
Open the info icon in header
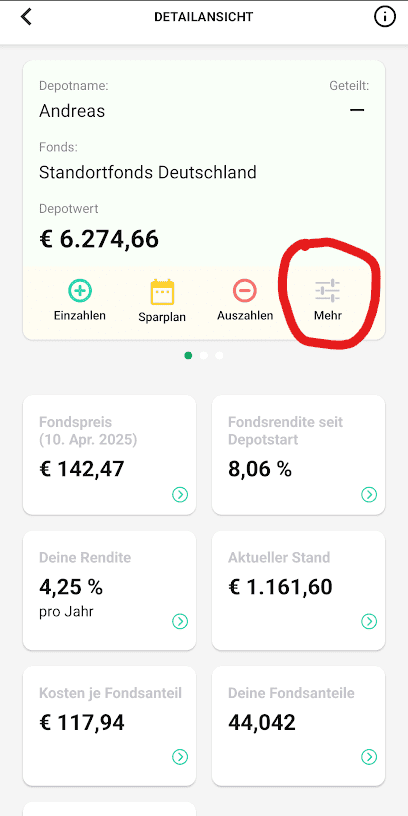click(385, 17)
